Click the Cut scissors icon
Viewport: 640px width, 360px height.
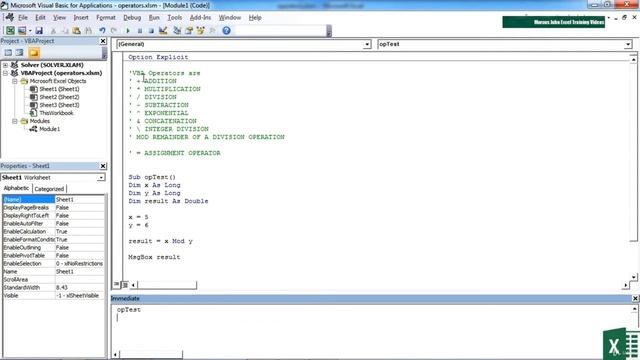point(53,31)
